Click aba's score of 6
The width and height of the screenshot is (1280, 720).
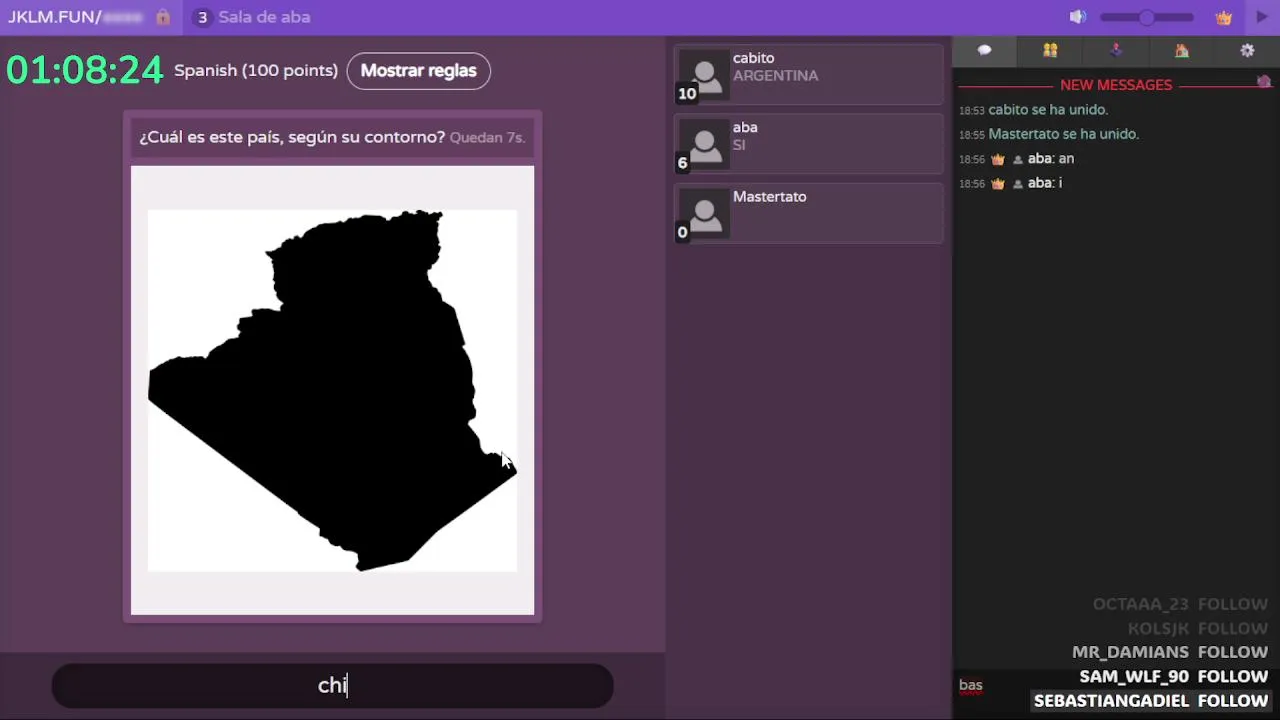[683, 163]
